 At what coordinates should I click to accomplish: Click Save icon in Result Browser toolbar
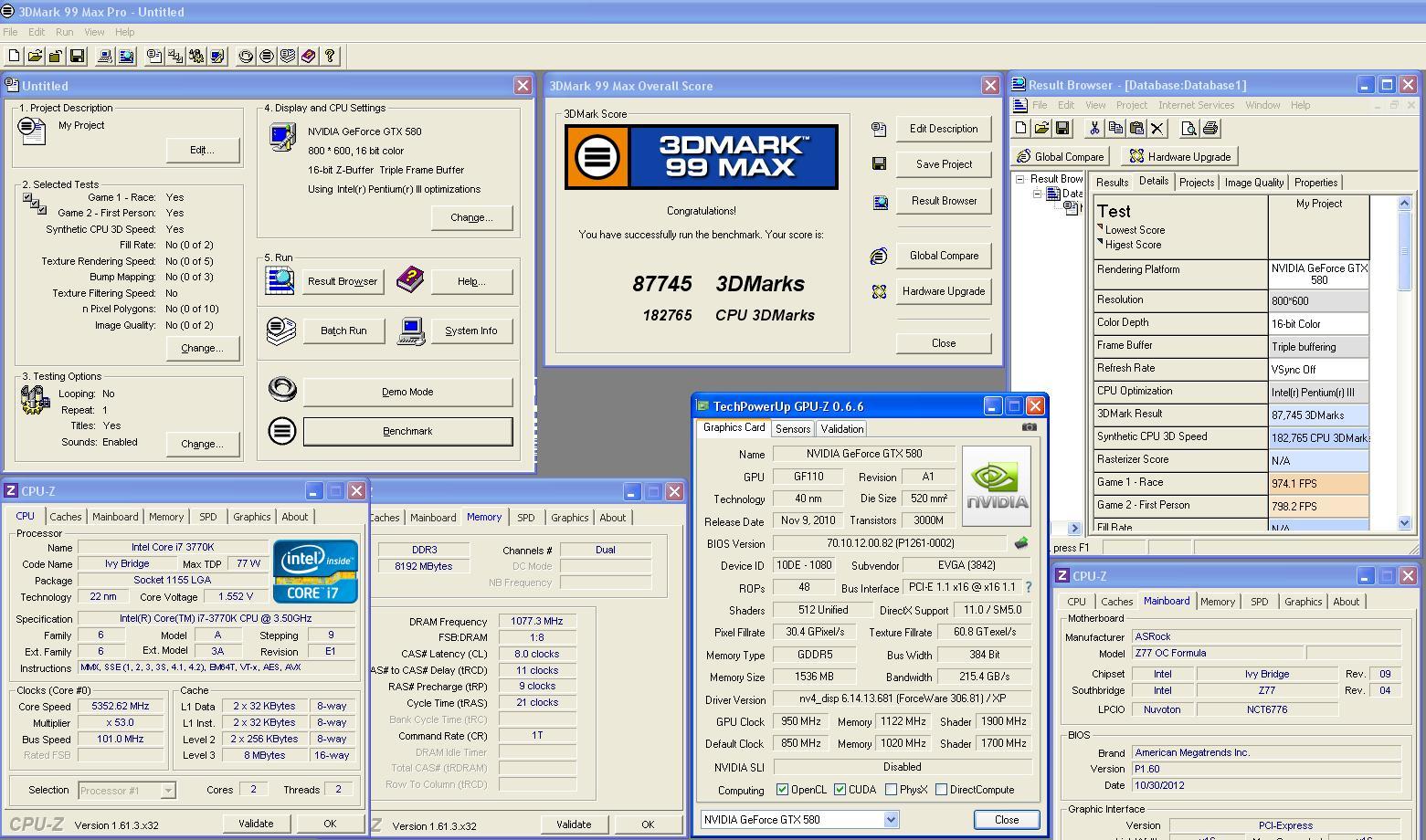pyautogui.click(x=1062, y=129)
